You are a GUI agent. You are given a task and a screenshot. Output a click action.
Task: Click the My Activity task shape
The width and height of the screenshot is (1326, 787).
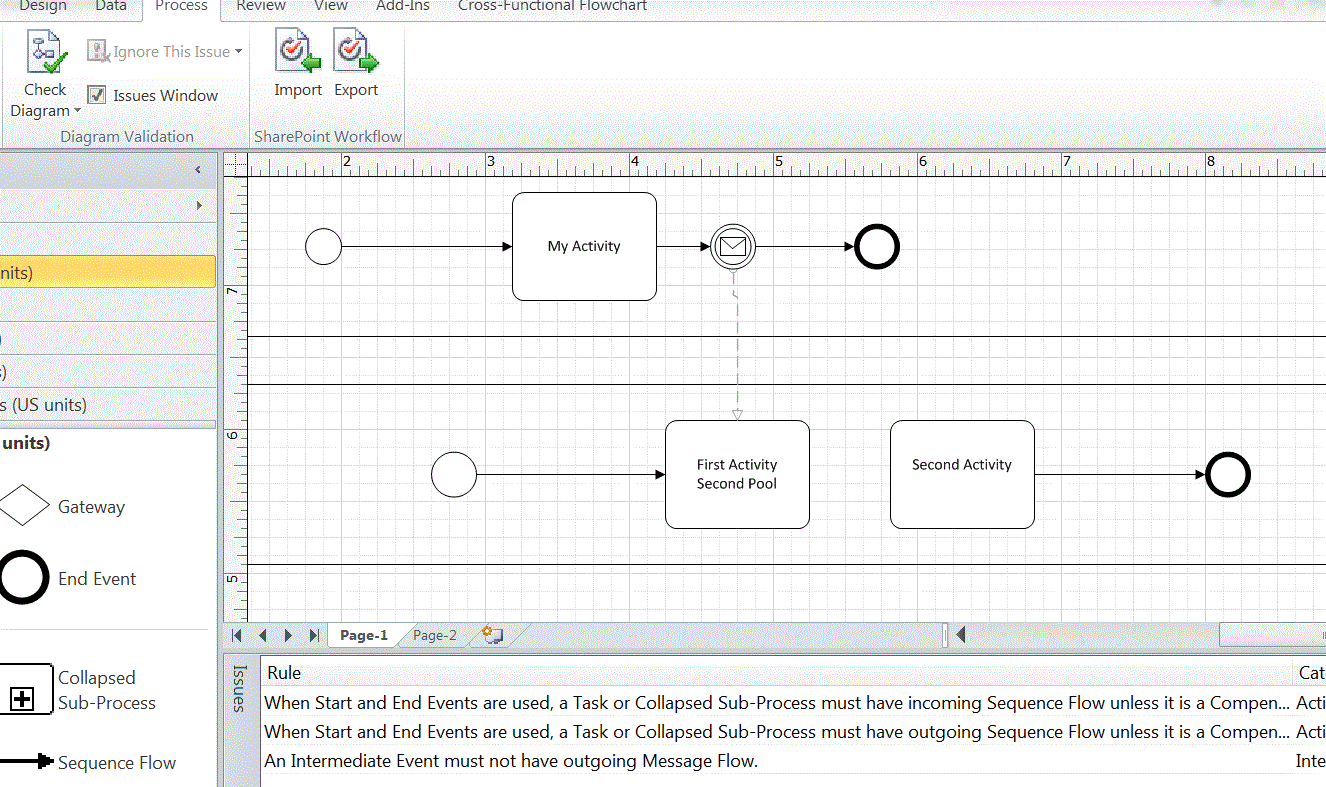tap(584, 246)
